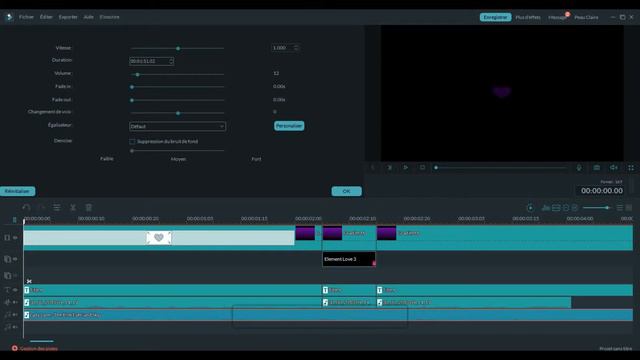The image size is (640, 360).
Task: Click the play icon in the preview
Action: (x=406, y=167)
